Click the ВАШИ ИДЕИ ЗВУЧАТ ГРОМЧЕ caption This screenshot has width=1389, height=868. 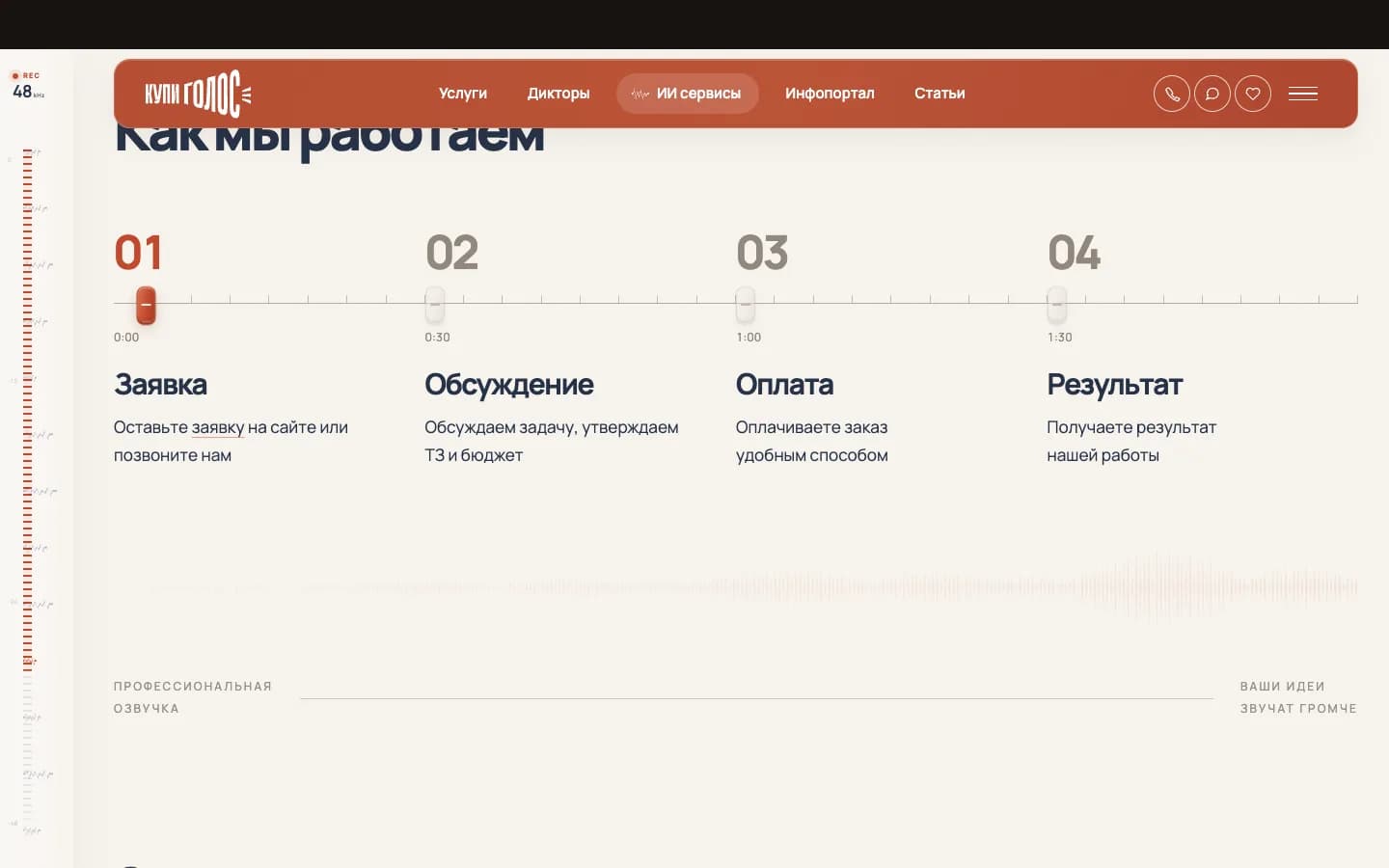1298,697
